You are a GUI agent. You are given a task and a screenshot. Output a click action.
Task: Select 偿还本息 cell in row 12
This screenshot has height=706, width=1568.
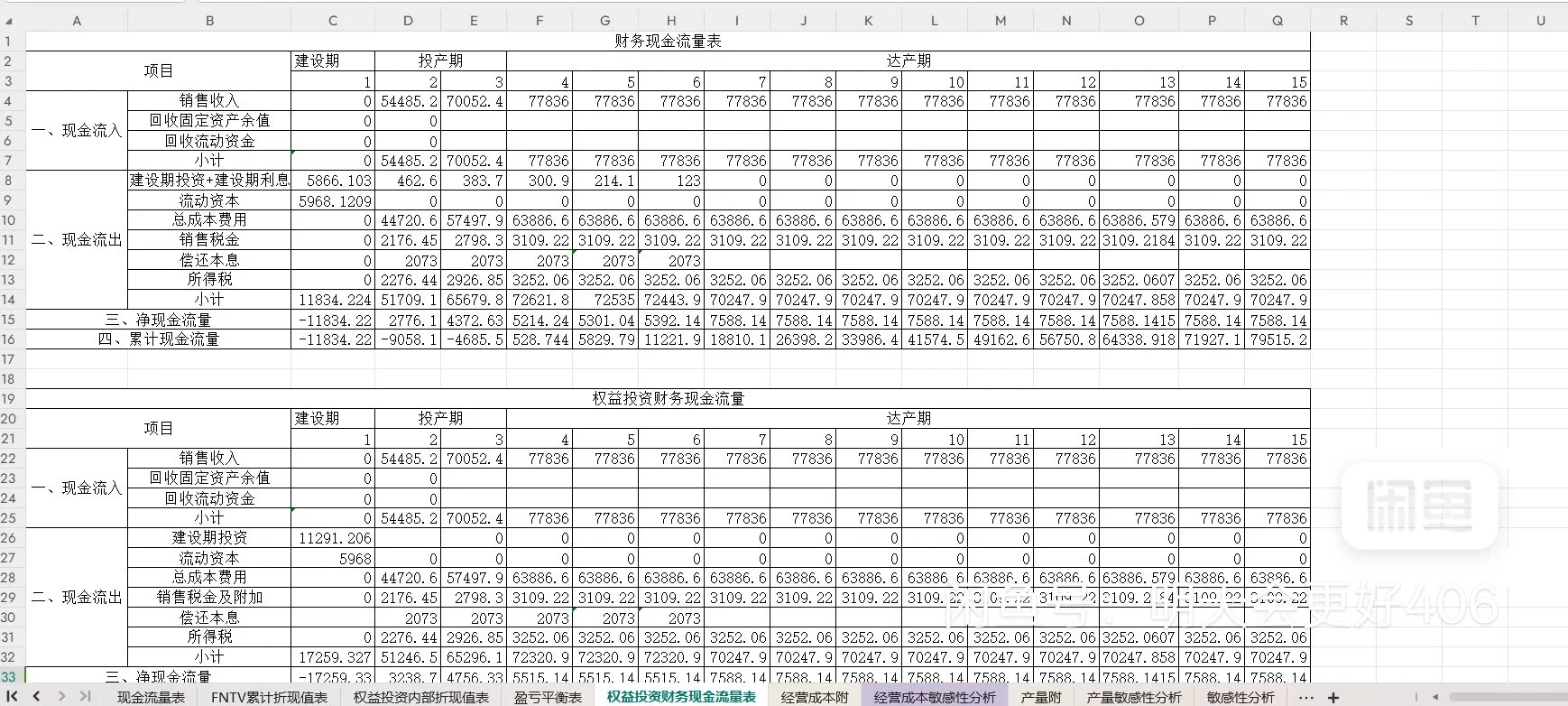(209, 260)
